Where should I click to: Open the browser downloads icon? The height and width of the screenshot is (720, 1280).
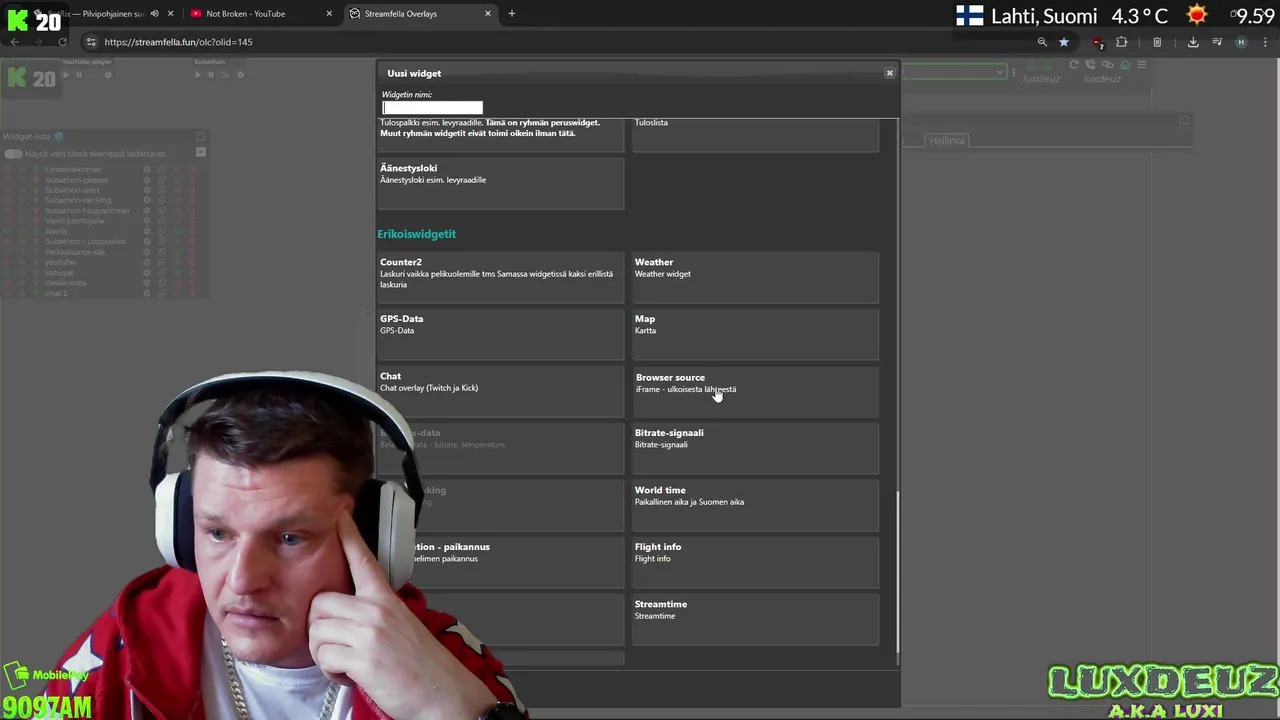[1193, 42]
